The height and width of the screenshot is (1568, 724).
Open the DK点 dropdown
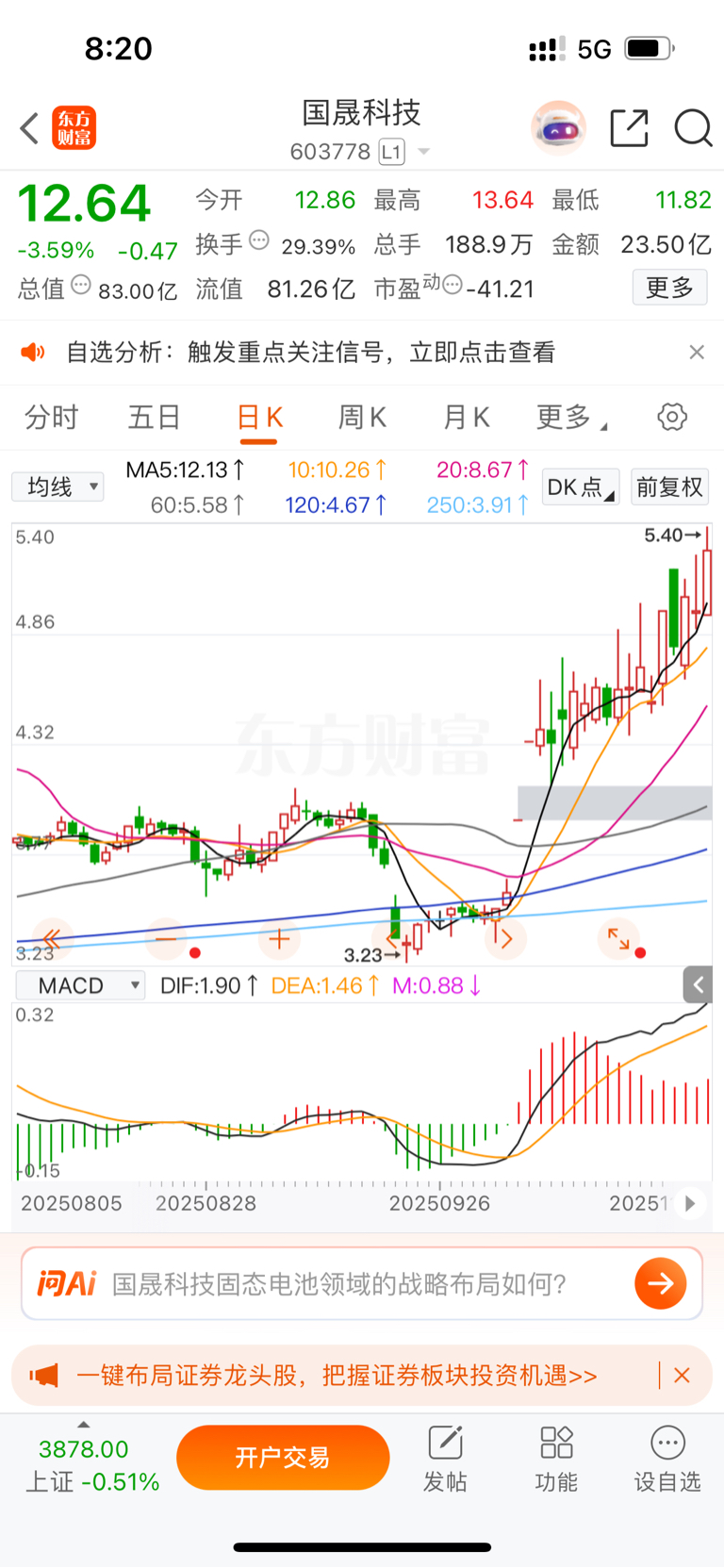(x=582, y=487)
